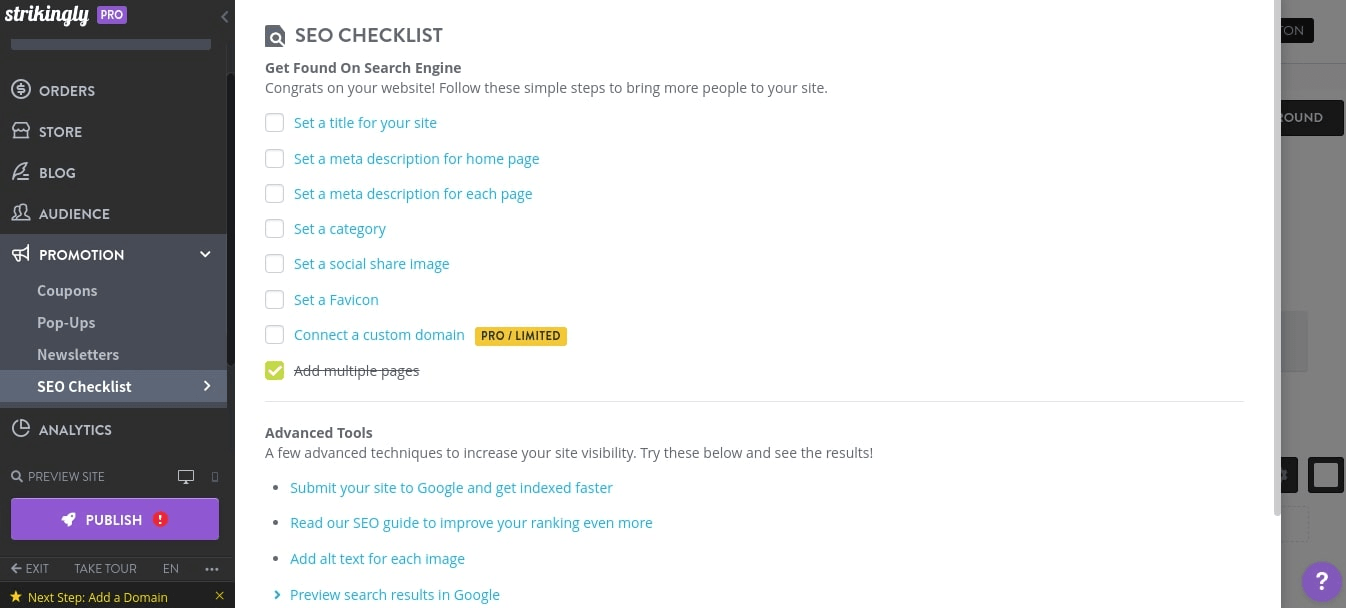Open the Orders section in sidebar
The image size is (1346, 608).
coord(66,90)
